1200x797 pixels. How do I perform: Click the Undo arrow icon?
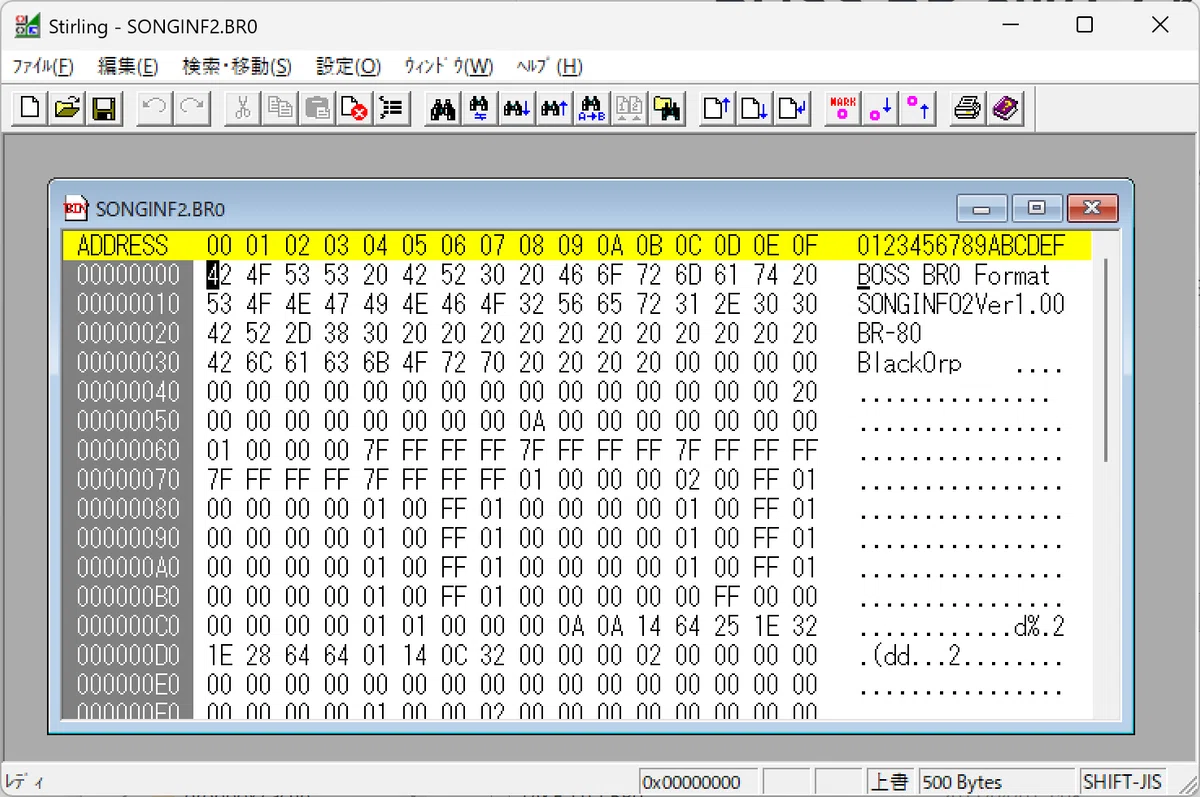pyautogui.click(x=155, y=108)
